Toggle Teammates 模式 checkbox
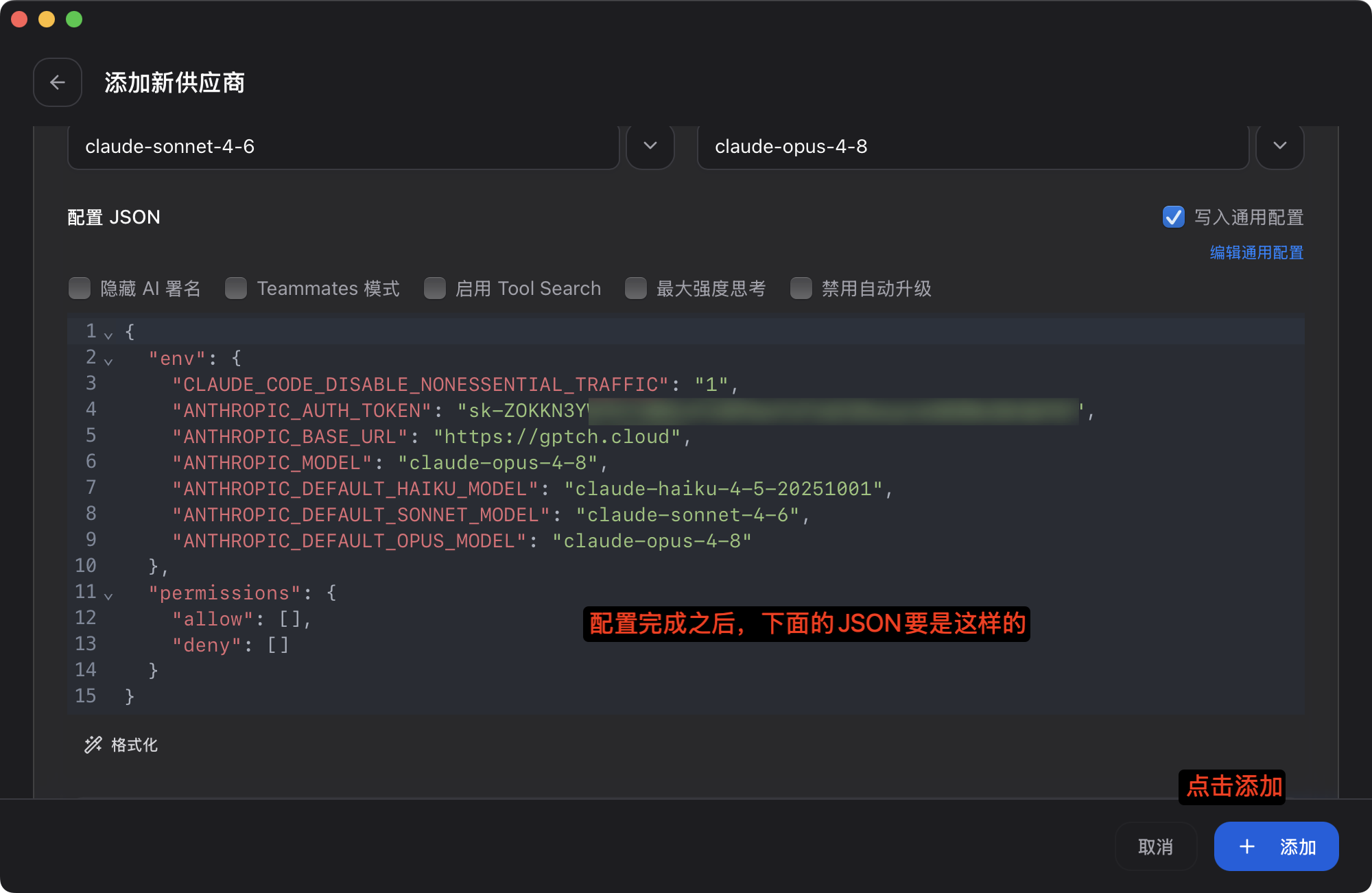Image resolution: width=1372 pixels, height=893 pixels. point(236,289)
